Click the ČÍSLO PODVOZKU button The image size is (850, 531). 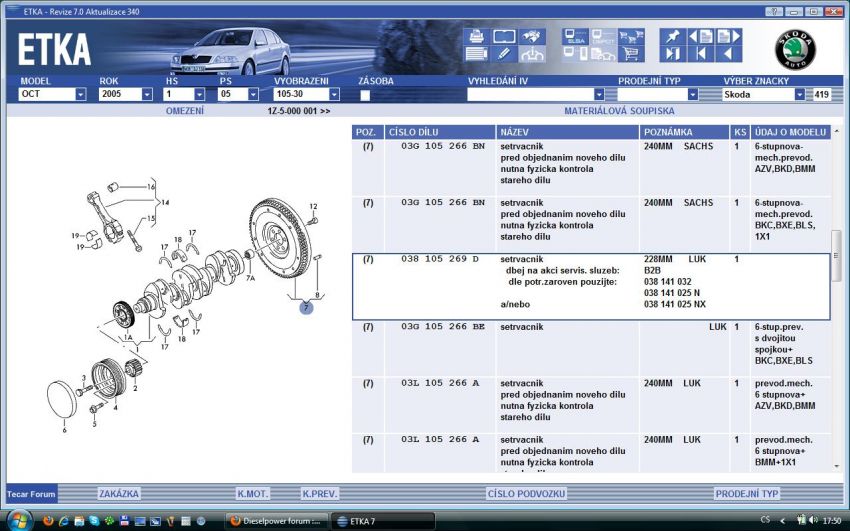pyautogui.click(x=527, y=494)
